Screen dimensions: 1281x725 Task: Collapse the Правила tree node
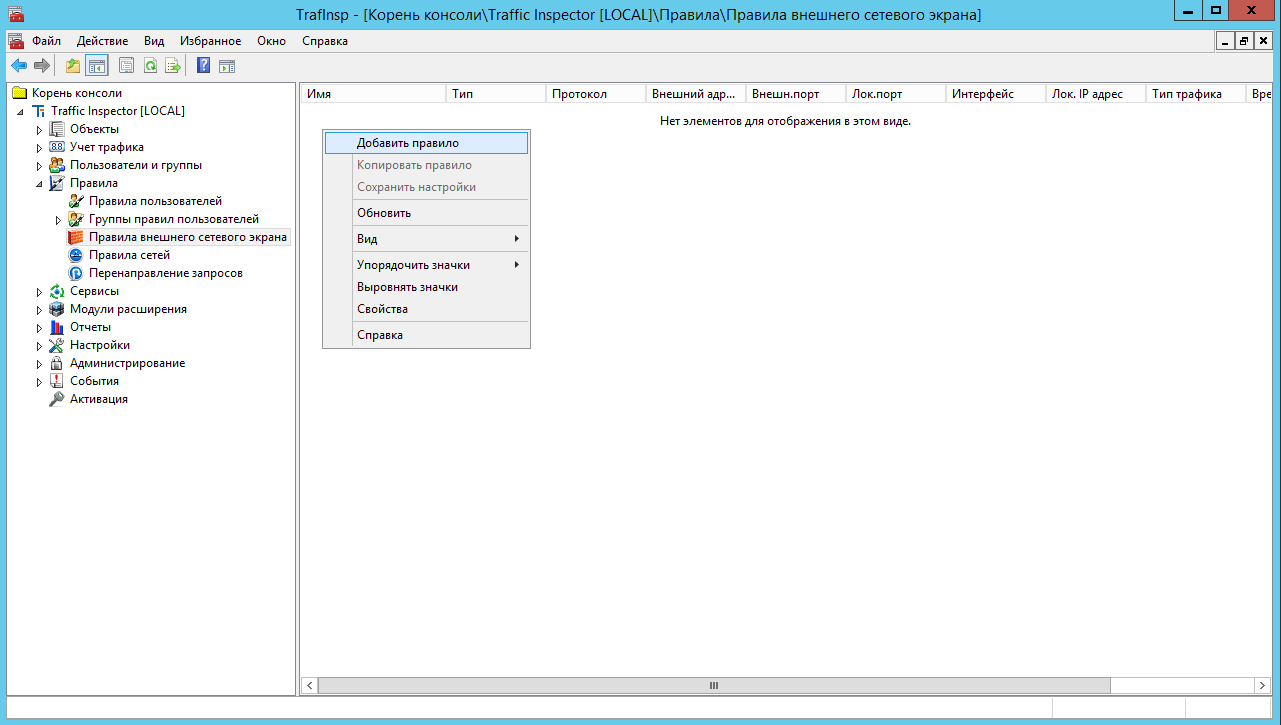pyautogui.click(x=40, y=183)
